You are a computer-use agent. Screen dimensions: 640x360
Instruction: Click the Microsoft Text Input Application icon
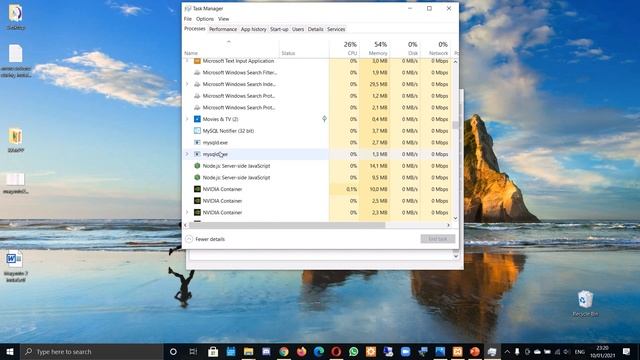(x=197, y=61)
